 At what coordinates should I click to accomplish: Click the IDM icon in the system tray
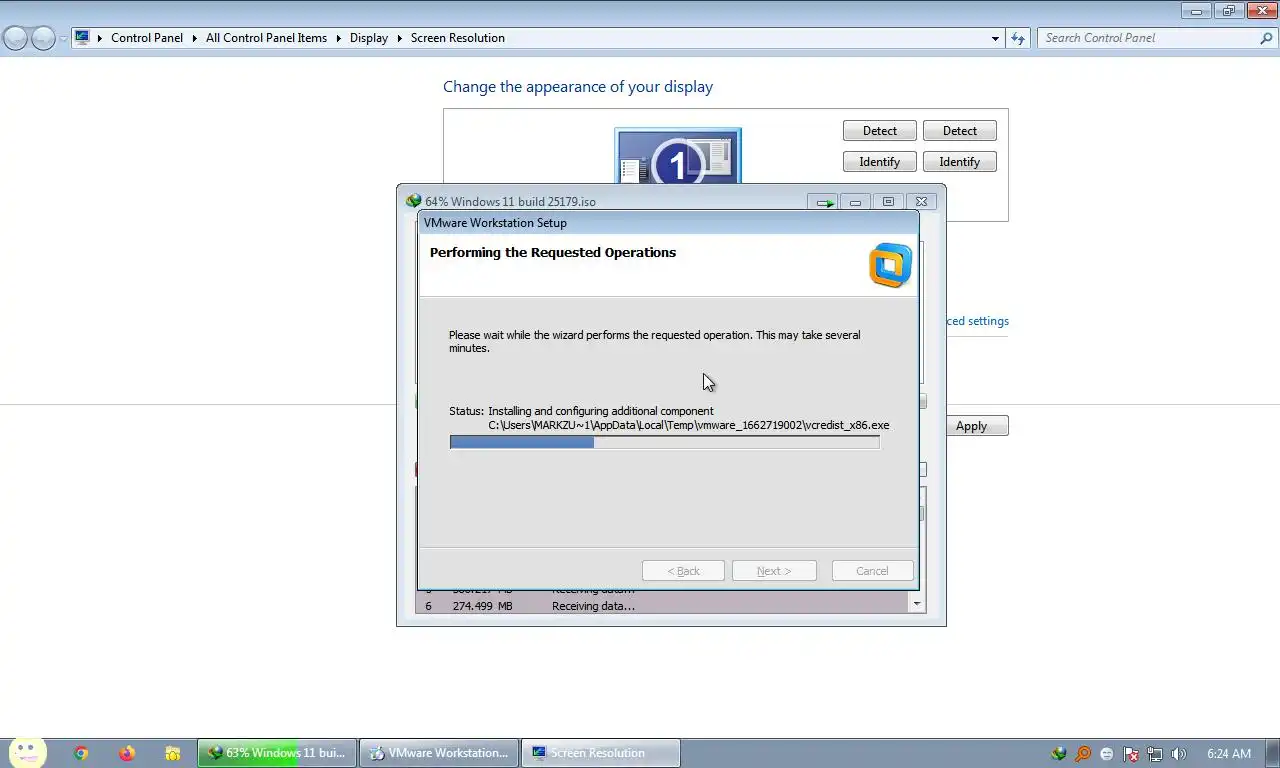(x=1059, y=754)
